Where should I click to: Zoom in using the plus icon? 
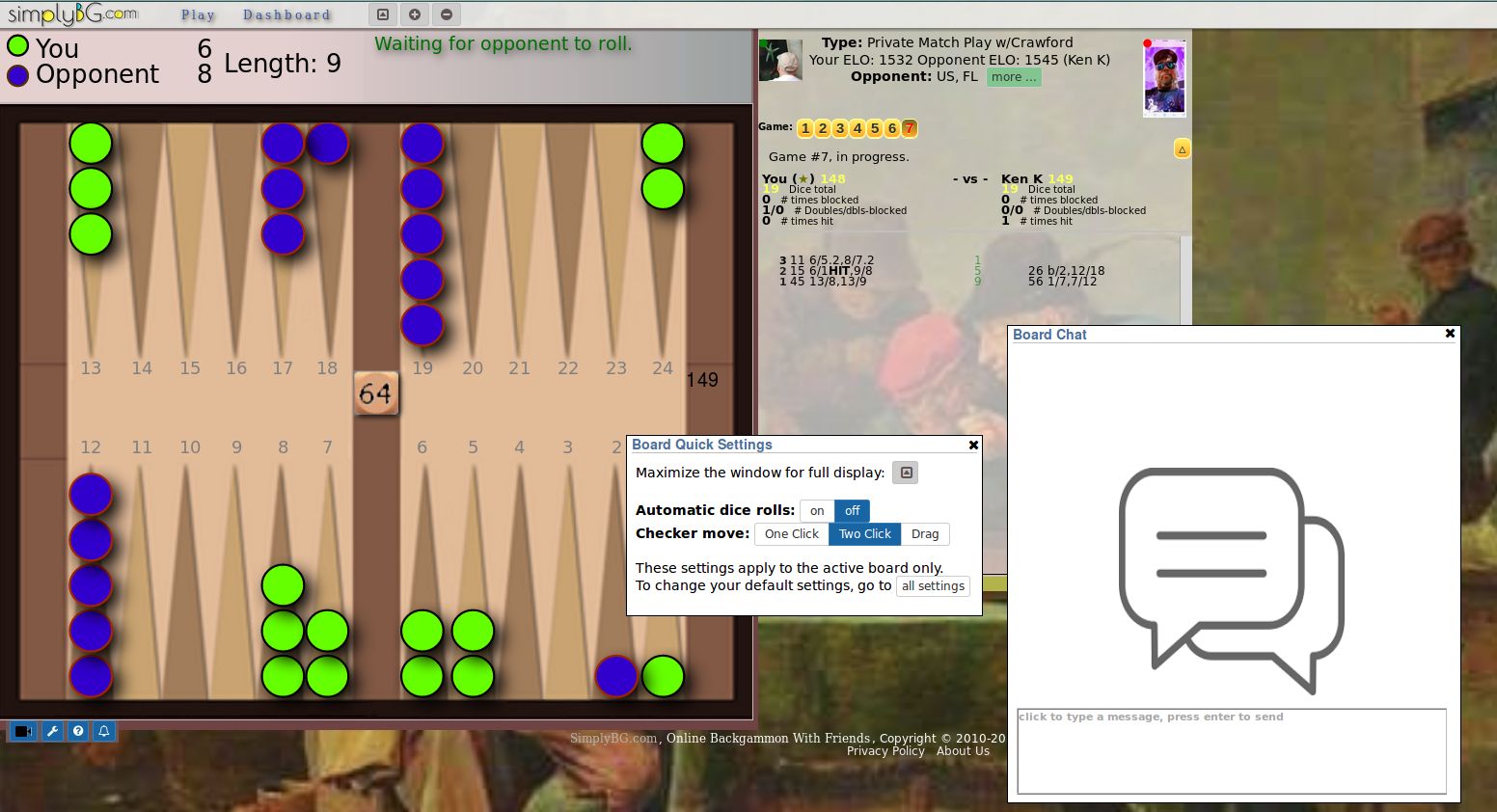pyautogui.click(x=414, y=14)
